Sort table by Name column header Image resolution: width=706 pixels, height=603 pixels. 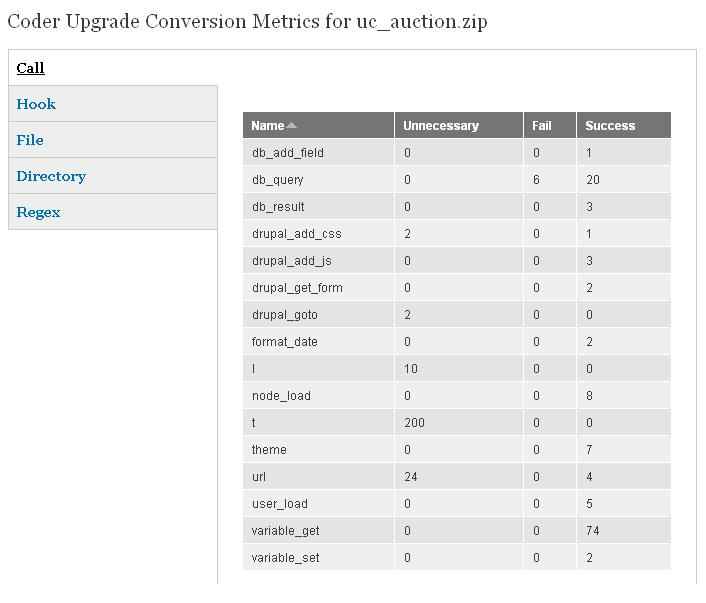point(268,126)
